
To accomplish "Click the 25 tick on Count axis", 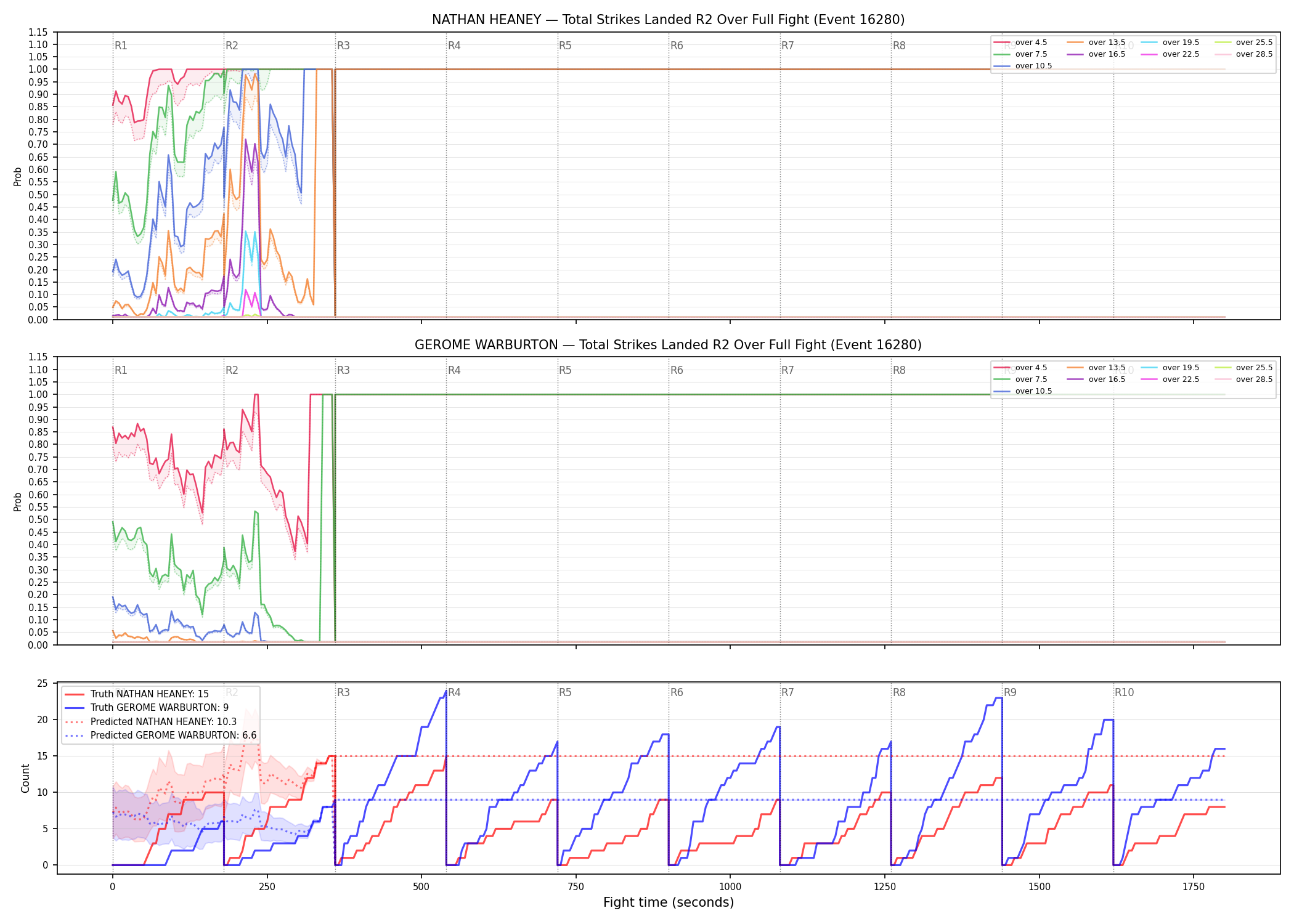I will [x=43, y=684].
